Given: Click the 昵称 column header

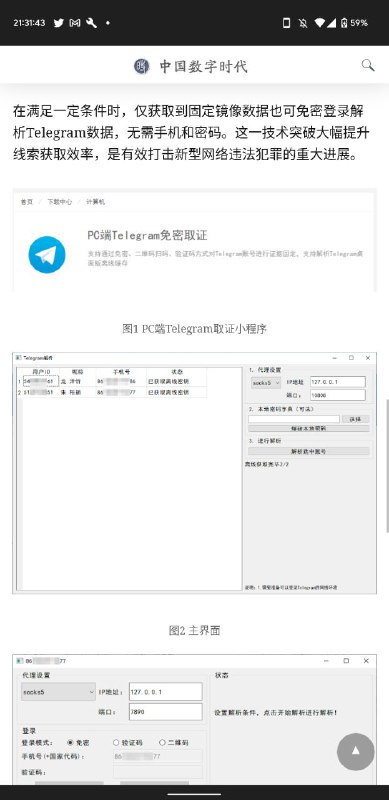Looking at the screenshot, I should [77, 372].
